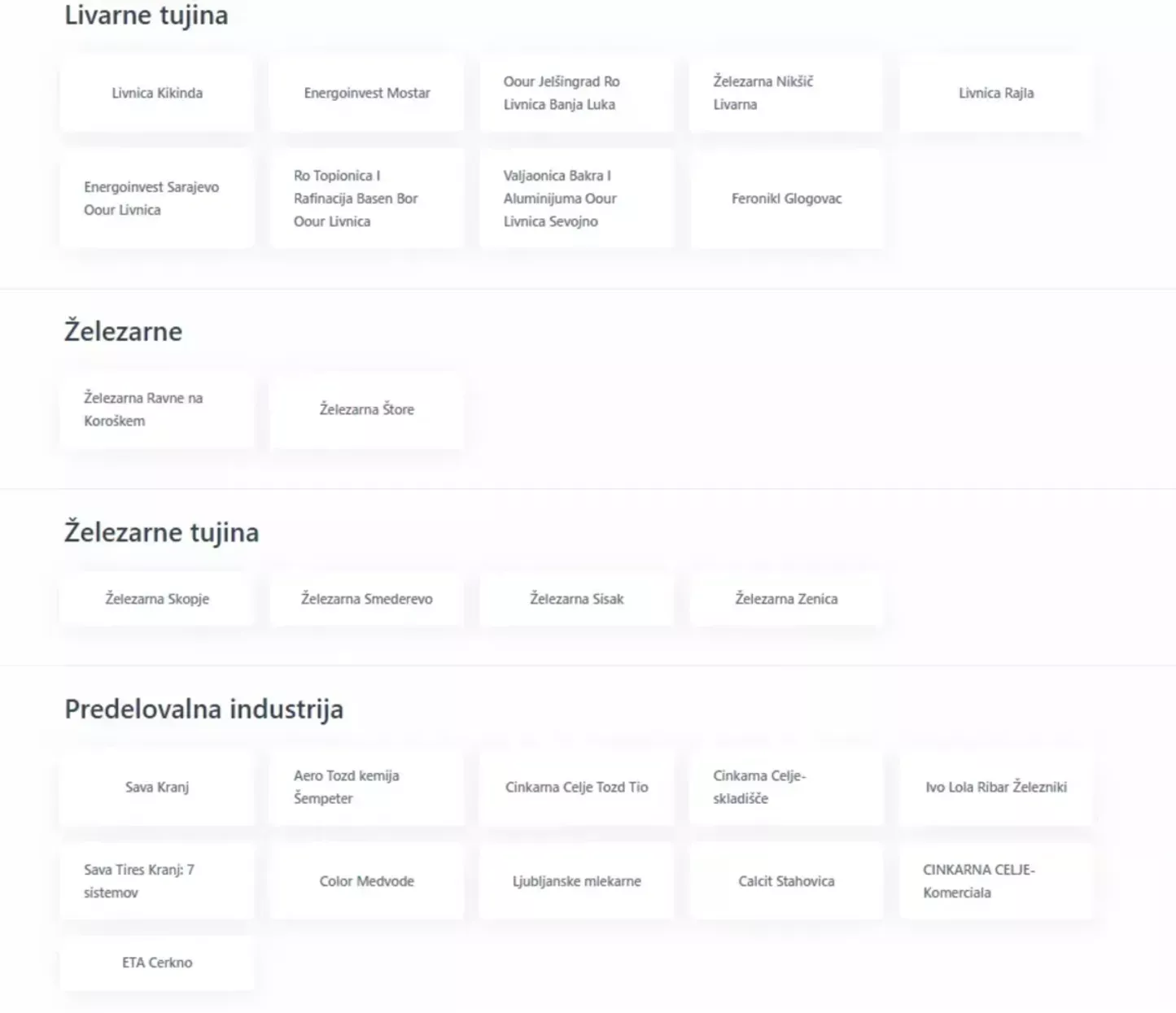Open the Železarna Skopje card
1176x1013 pixels.
(x=157, y=599)
